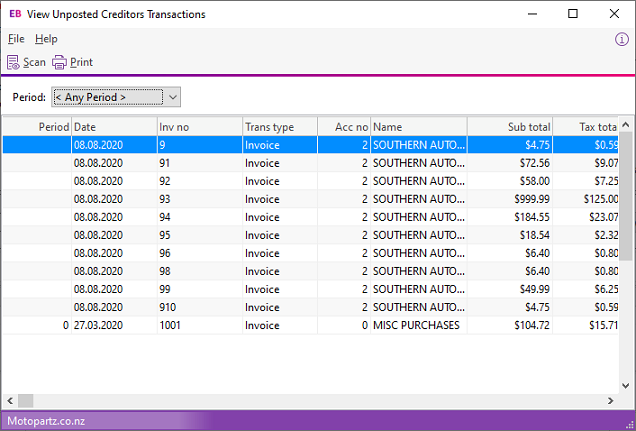The height and width of the screenshot is (431, 636).
Task: Select invoice number 95 cell
Action: coord(200,235)
